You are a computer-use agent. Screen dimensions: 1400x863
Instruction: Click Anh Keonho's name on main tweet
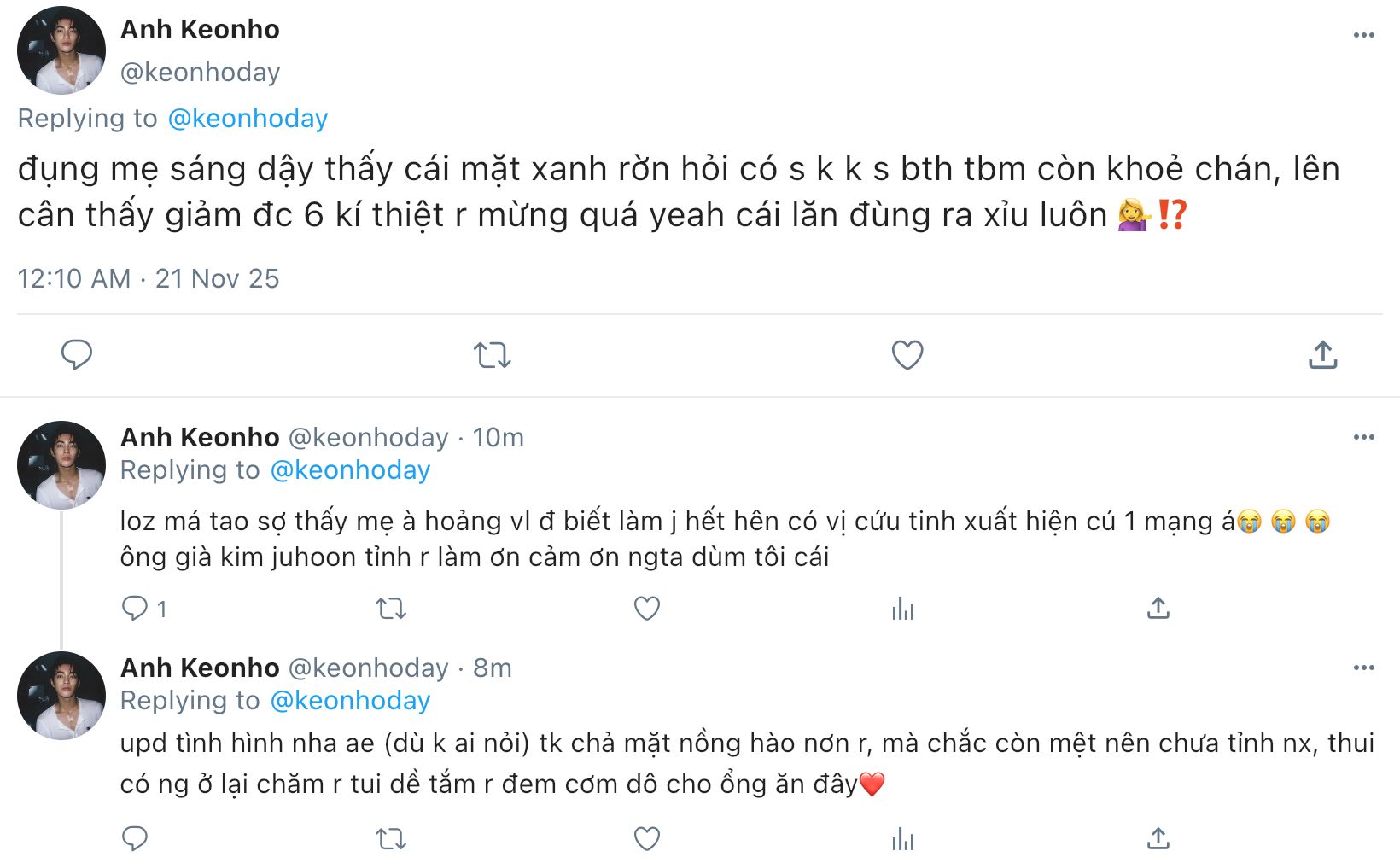click(200, 29)
